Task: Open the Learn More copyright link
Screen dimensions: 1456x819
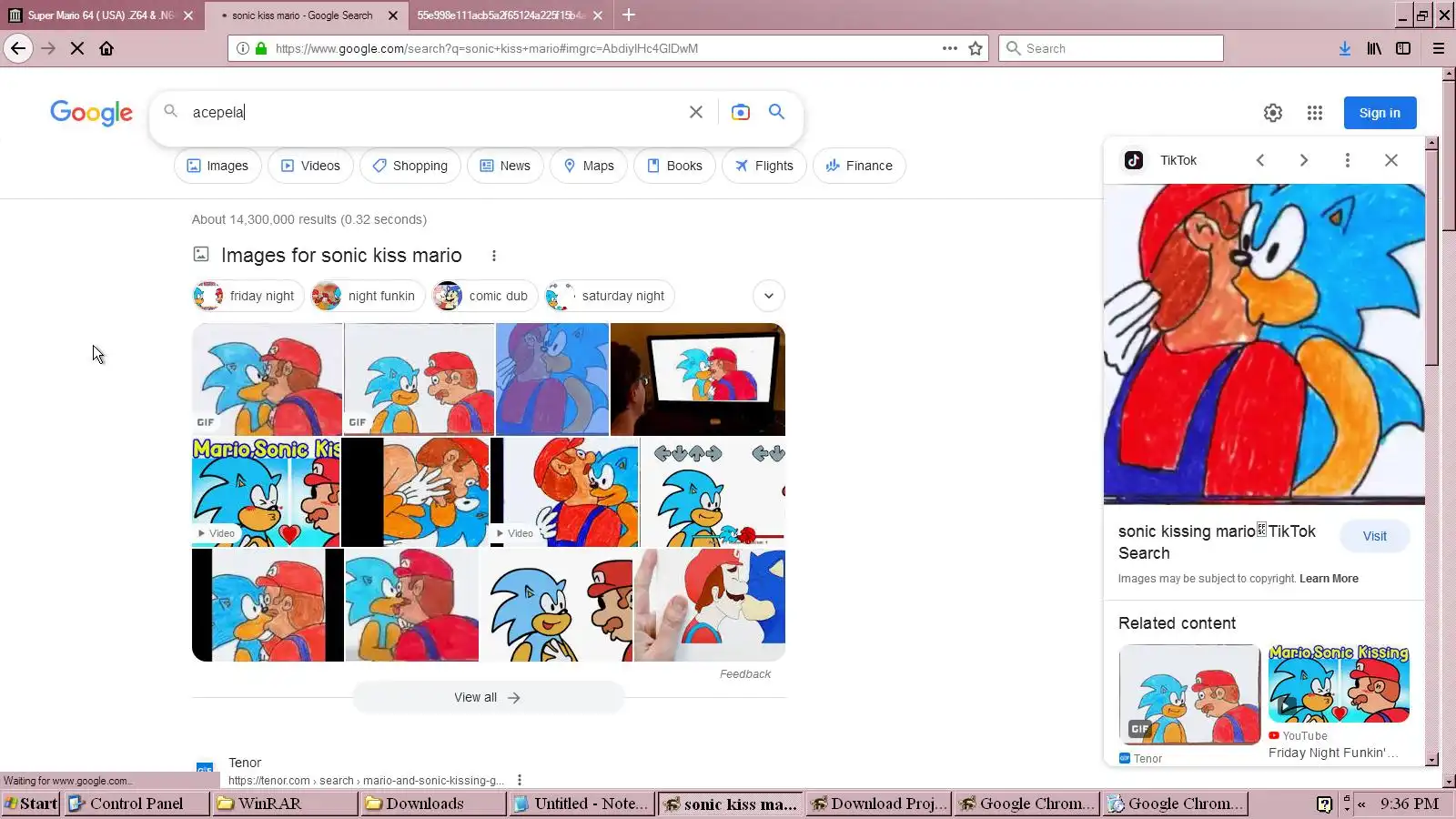Action: [x=1329, y=579]
